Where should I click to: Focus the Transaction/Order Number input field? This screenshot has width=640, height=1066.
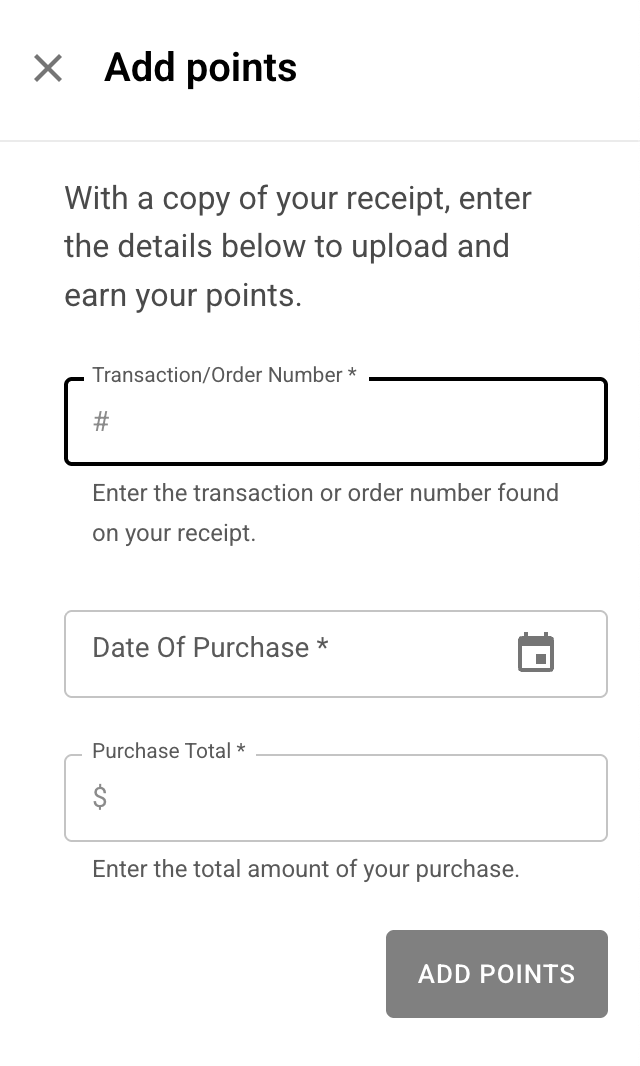(x=350, y=422)
